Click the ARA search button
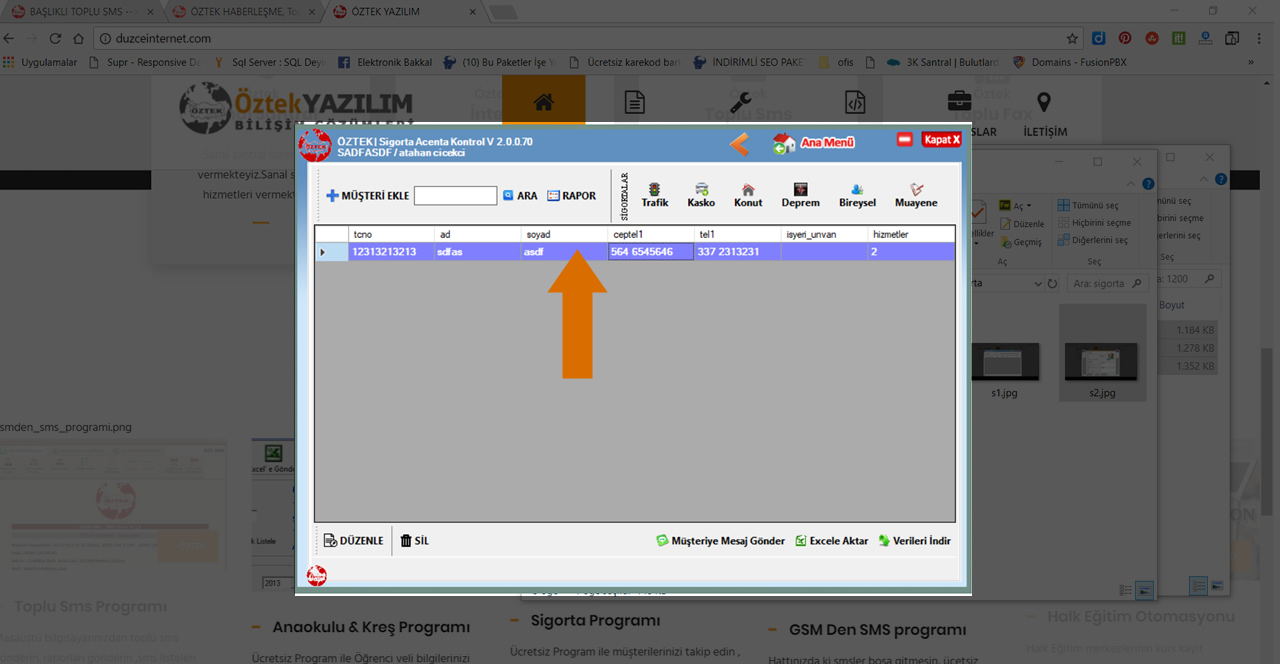The width and height of the screenshot is (1280, 664). click(520, 196)
